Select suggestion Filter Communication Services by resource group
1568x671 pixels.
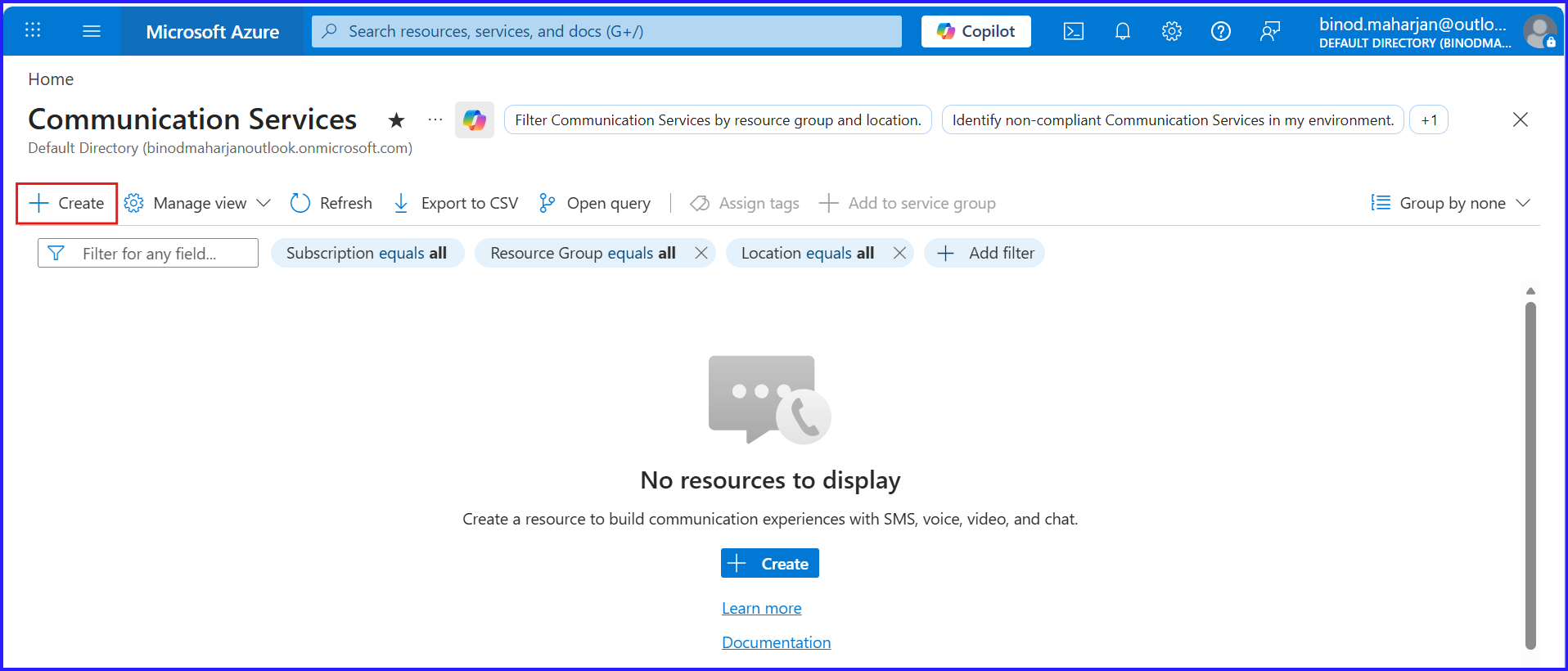tap(718, 120)
